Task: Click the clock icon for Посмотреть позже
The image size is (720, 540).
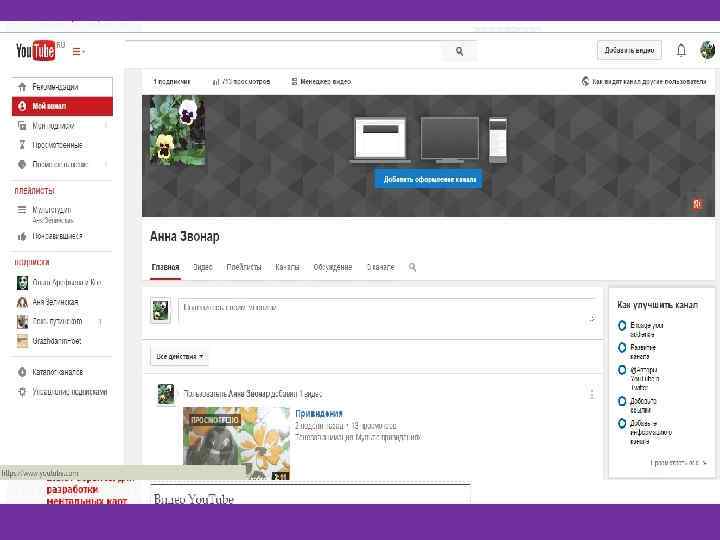Action: (22, 164)
